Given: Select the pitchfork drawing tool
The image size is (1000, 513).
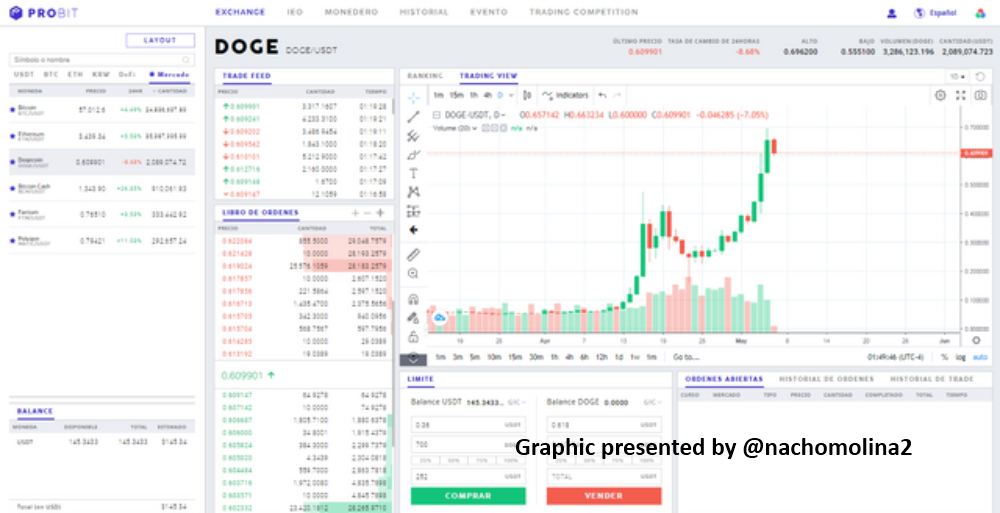Looking at the screenshot, I should coord(413,135).
